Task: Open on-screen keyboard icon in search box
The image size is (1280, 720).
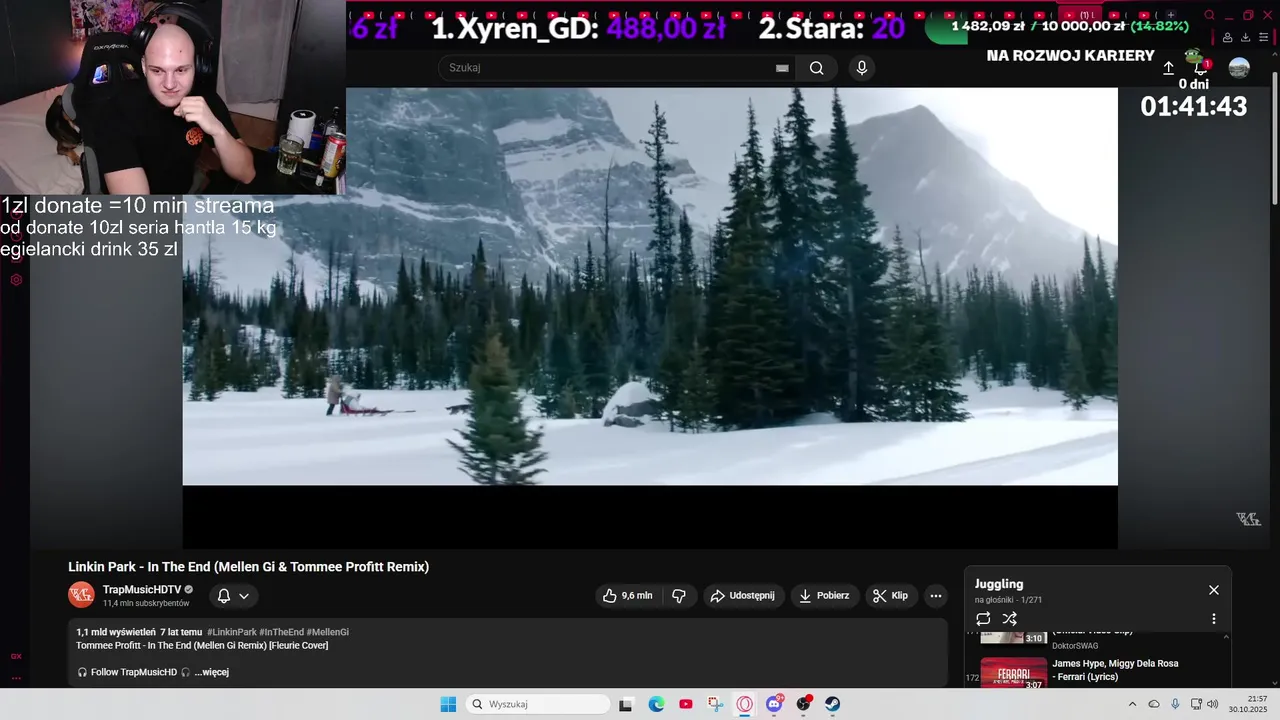Action: pyautogui.click(x=782, y=68)
